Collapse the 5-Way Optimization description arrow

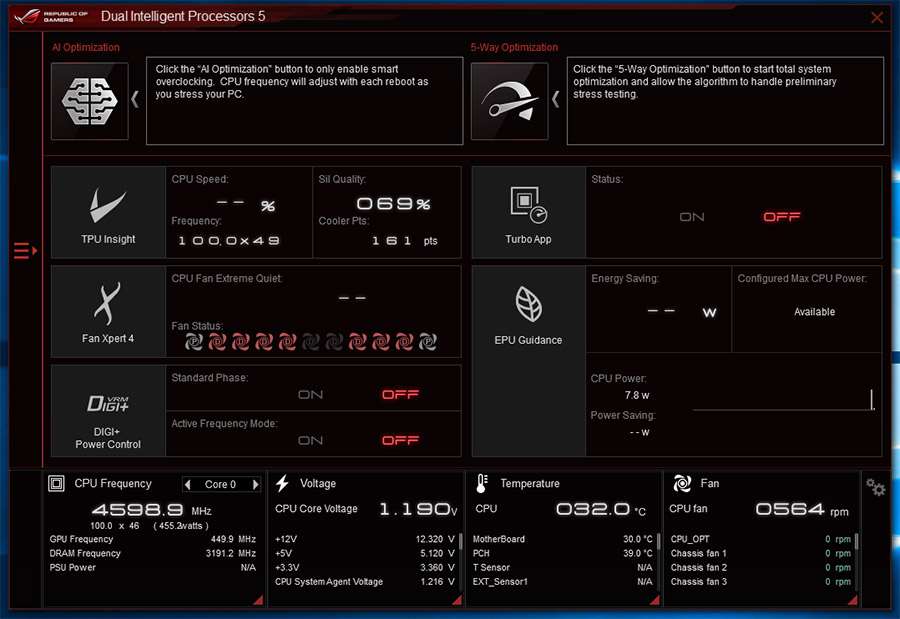point(555,99)
